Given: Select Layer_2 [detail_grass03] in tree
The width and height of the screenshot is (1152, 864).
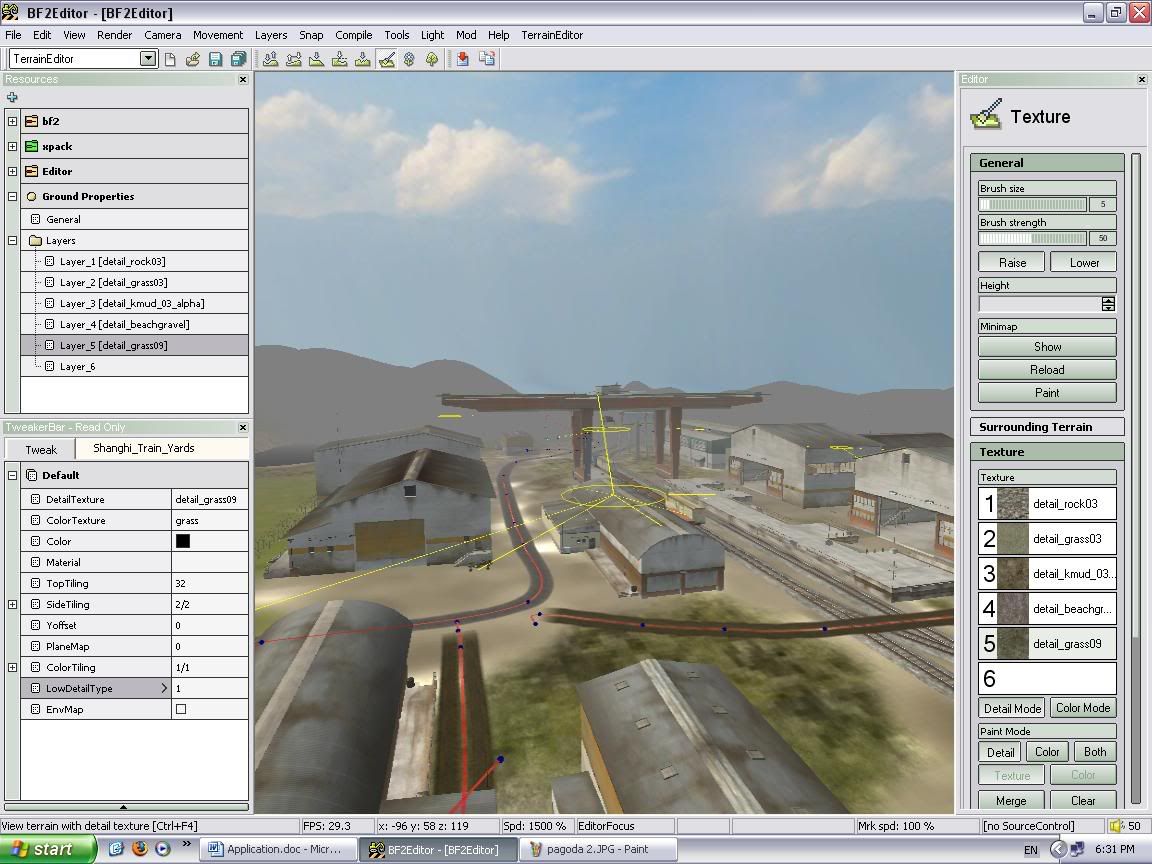Looking at the screenshot, I should pyautogui.click(x=113, y=282).
